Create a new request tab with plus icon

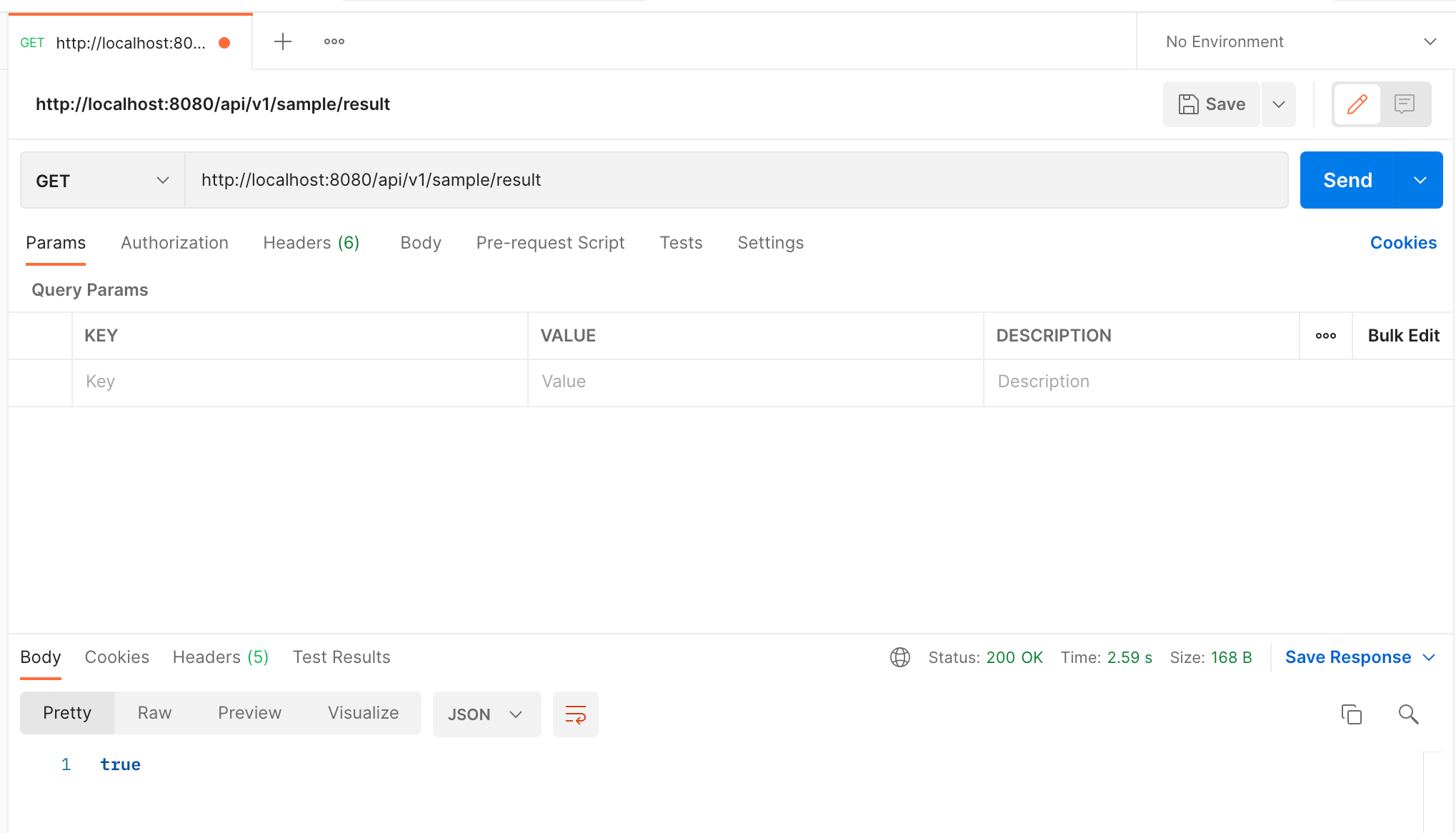(283, 41)
